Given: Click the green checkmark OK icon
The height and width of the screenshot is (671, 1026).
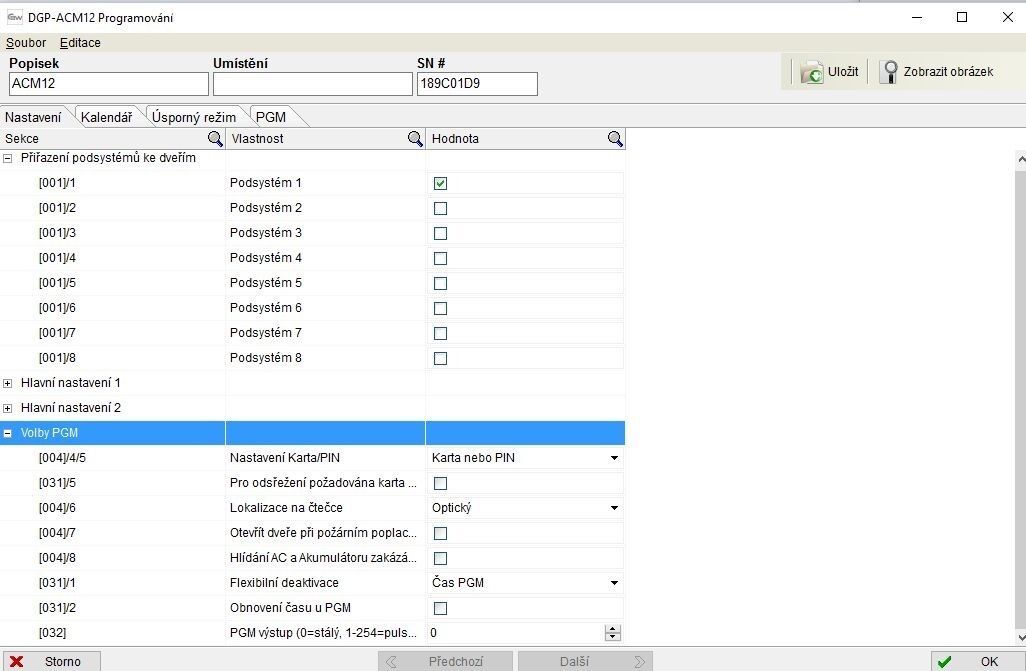Looking at the screenshot, I should [x=944, y=661].
